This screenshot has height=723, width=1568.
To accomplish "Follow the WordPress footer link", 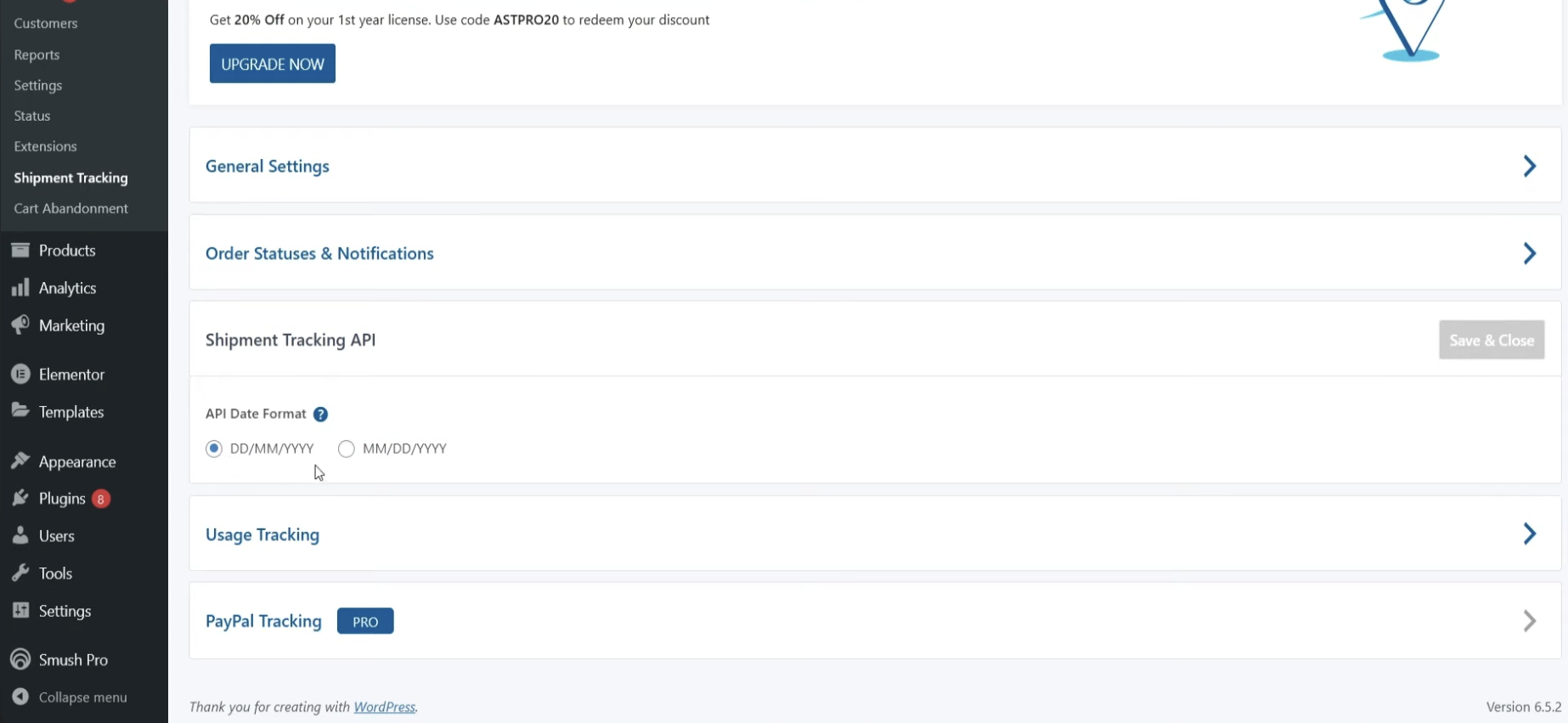I will 385,707.
